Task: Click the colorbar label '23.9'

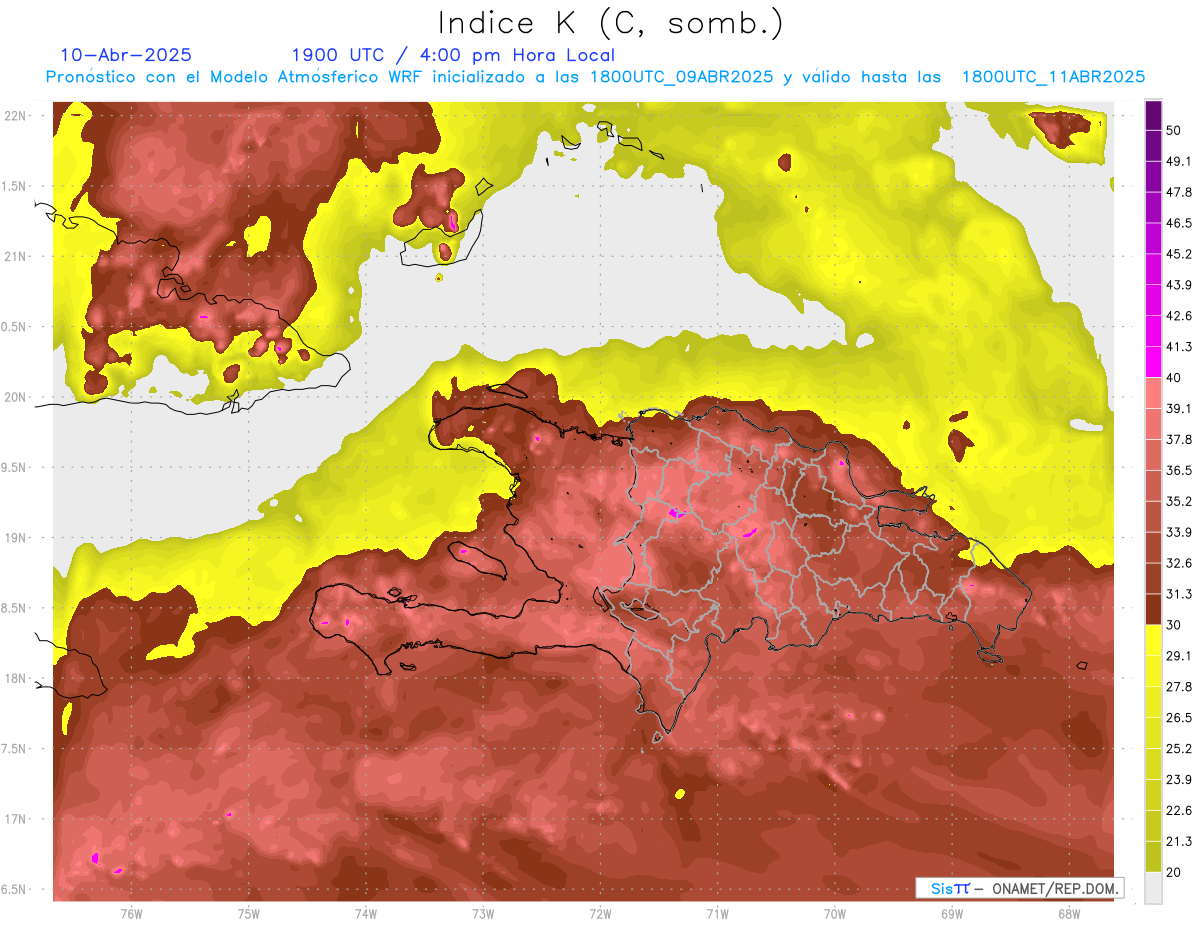Action: (x=1178, y=780)
